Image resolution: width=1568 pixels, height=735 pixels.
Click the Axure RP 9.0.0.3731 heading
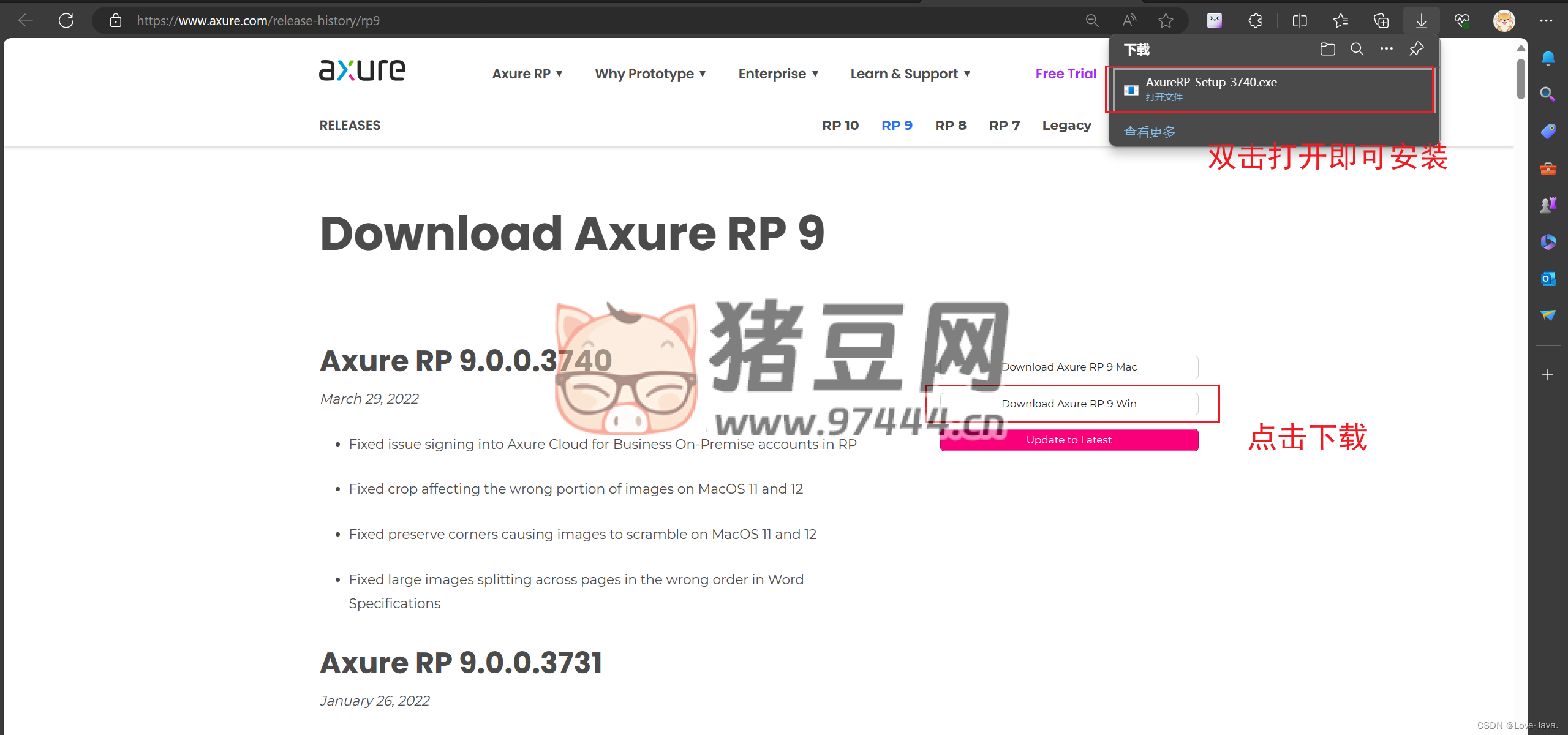pyautogui.click(x=461, y=663)
